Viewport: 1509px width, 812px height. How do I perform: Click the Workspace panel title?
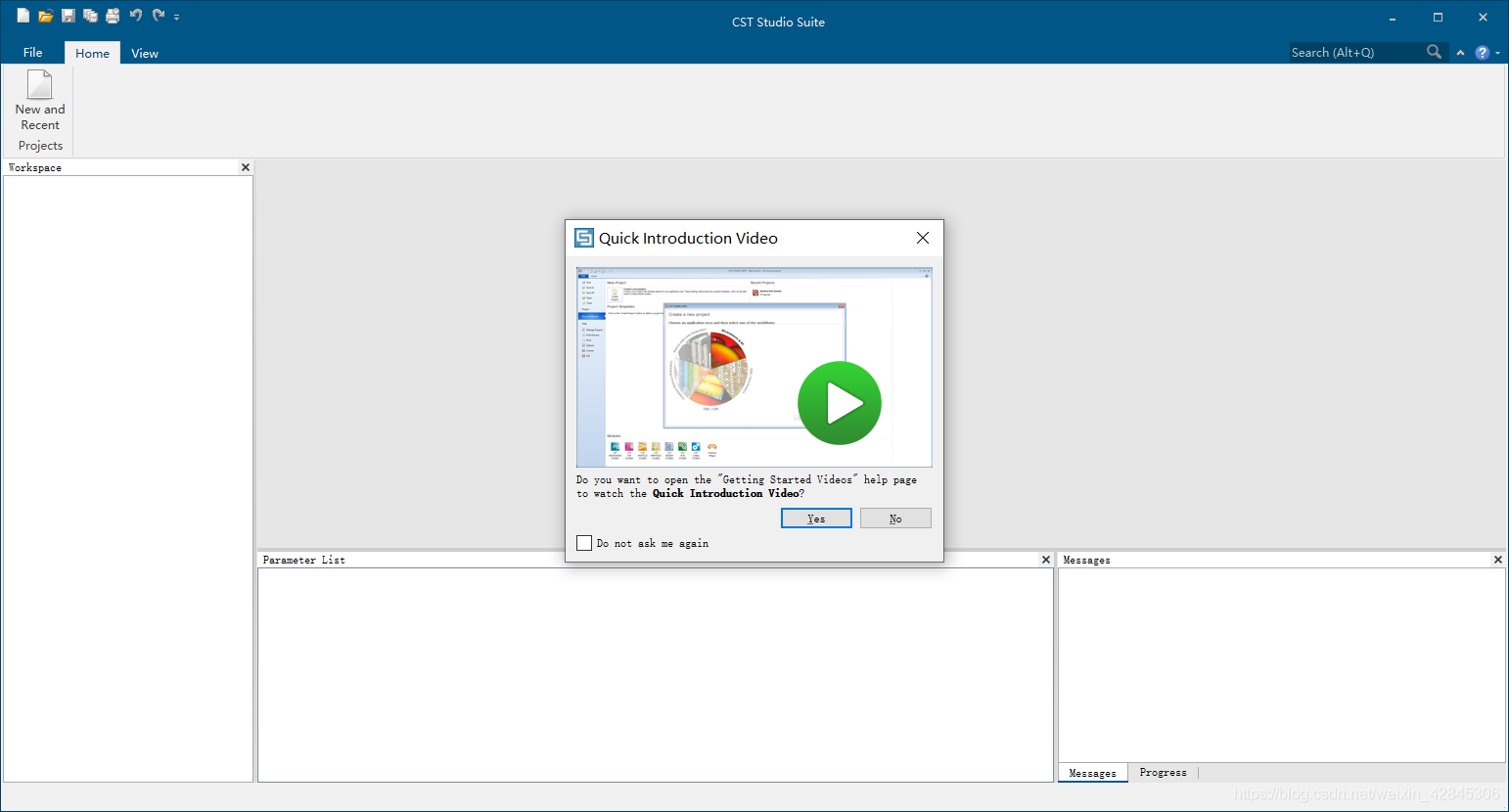coord(35,167)
